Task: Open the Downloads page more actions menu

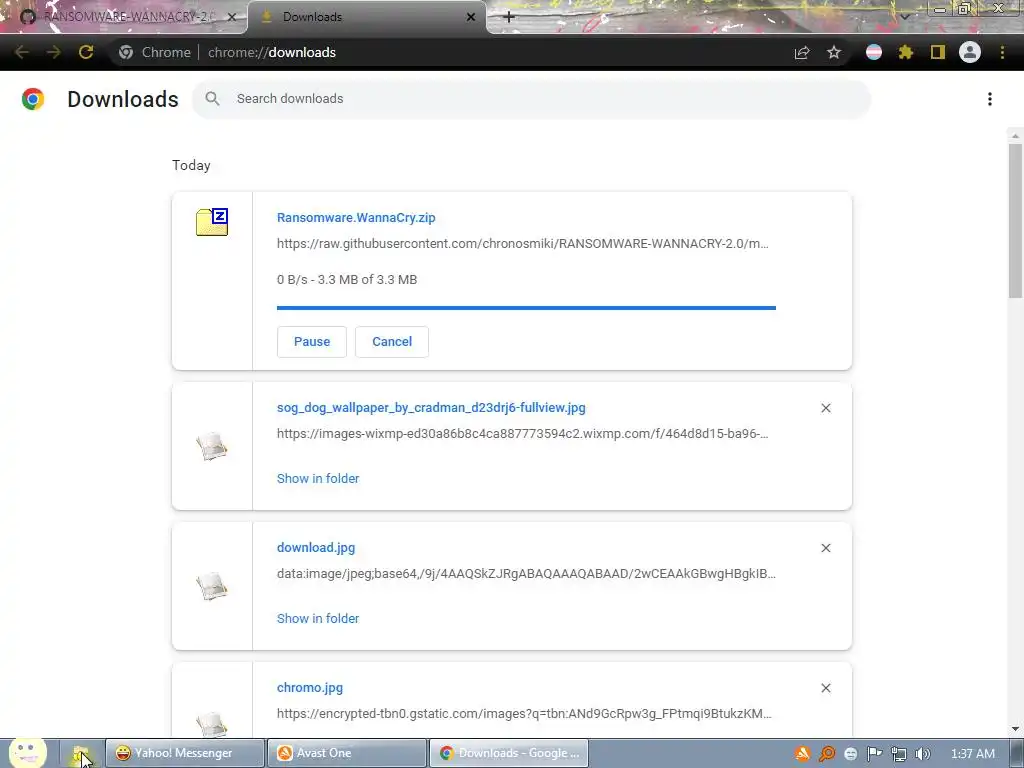Action: [x=990, y=99]
